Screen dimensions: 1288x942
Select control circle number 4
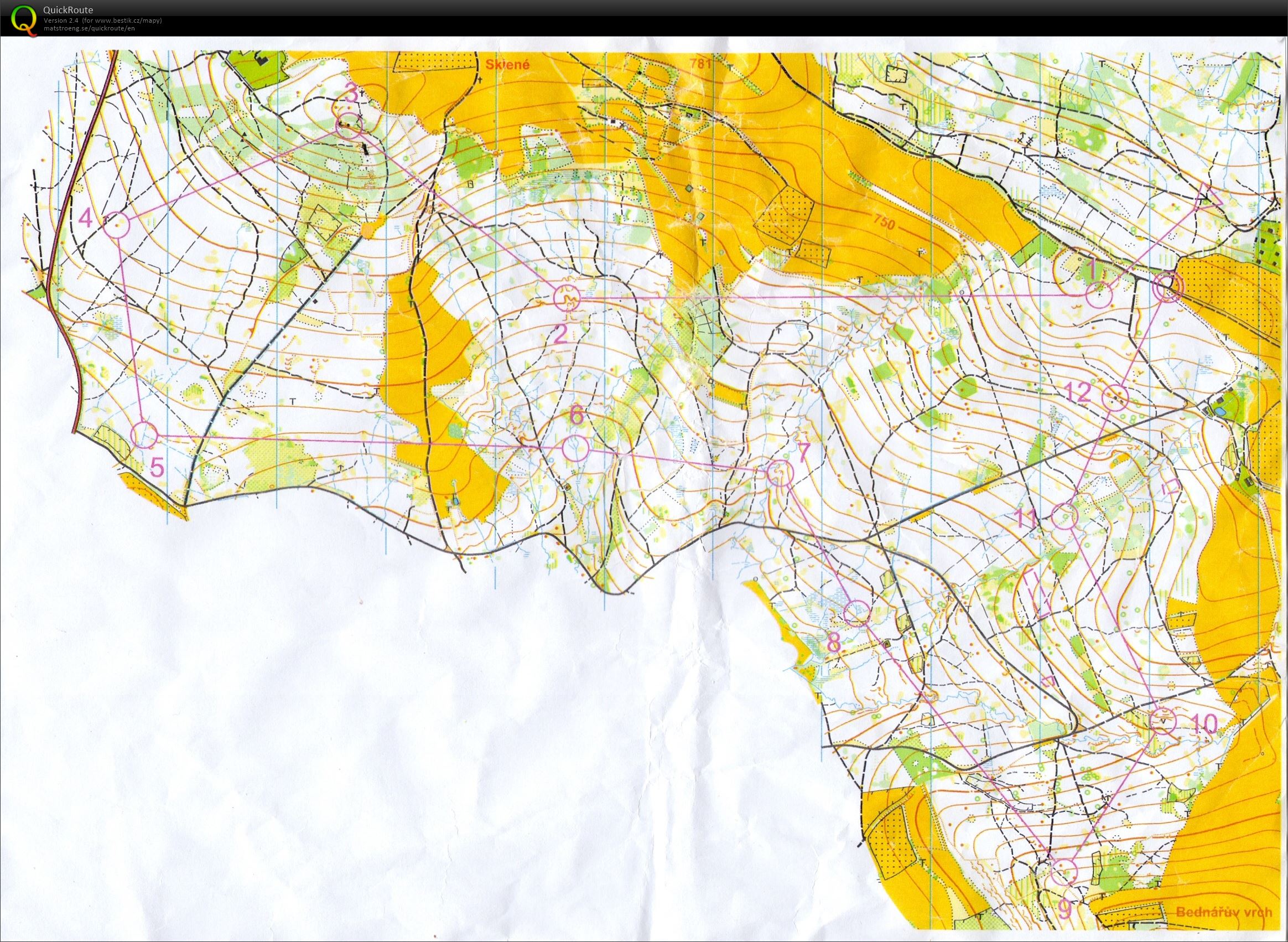coord(118,226)
